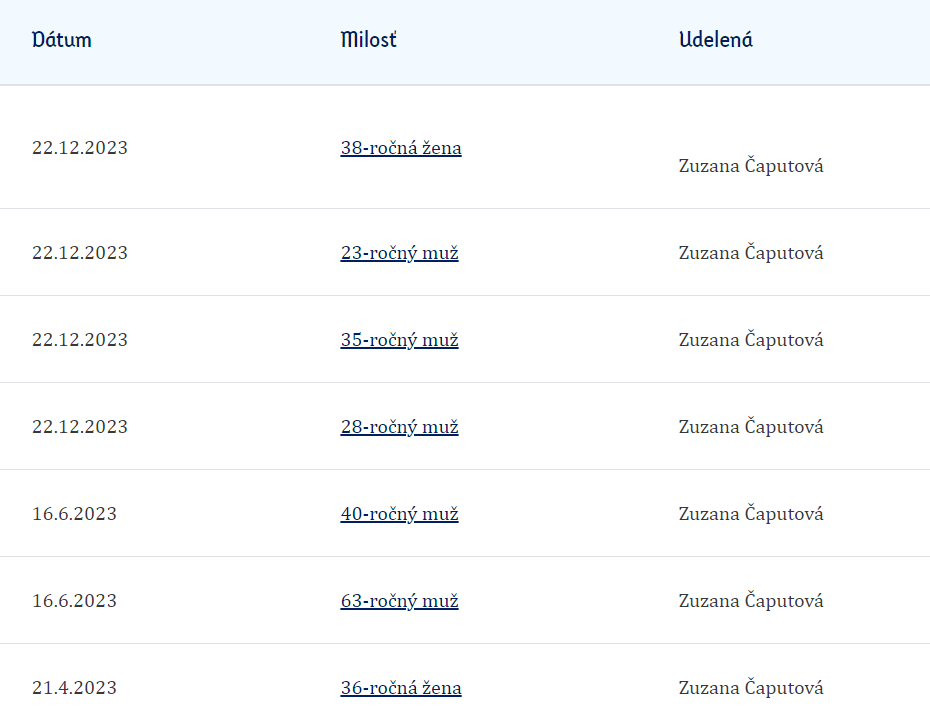Open the 63-ročný muž pardon link
Viewport: 930px width, 716px height.
[x=399, y=601]
